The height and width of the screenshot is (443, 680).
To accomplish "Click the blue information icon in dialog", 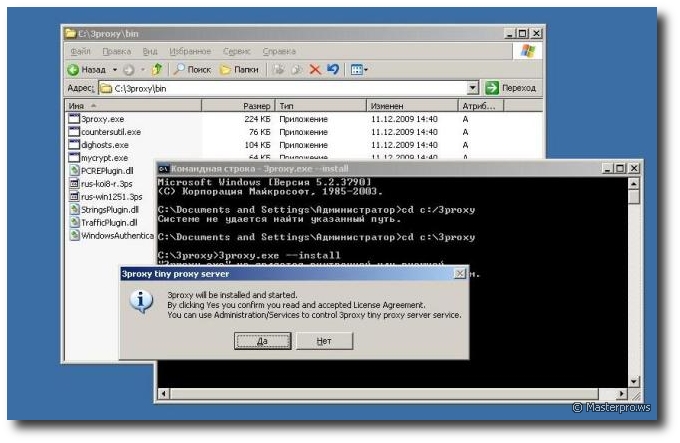I will (141, 302).
